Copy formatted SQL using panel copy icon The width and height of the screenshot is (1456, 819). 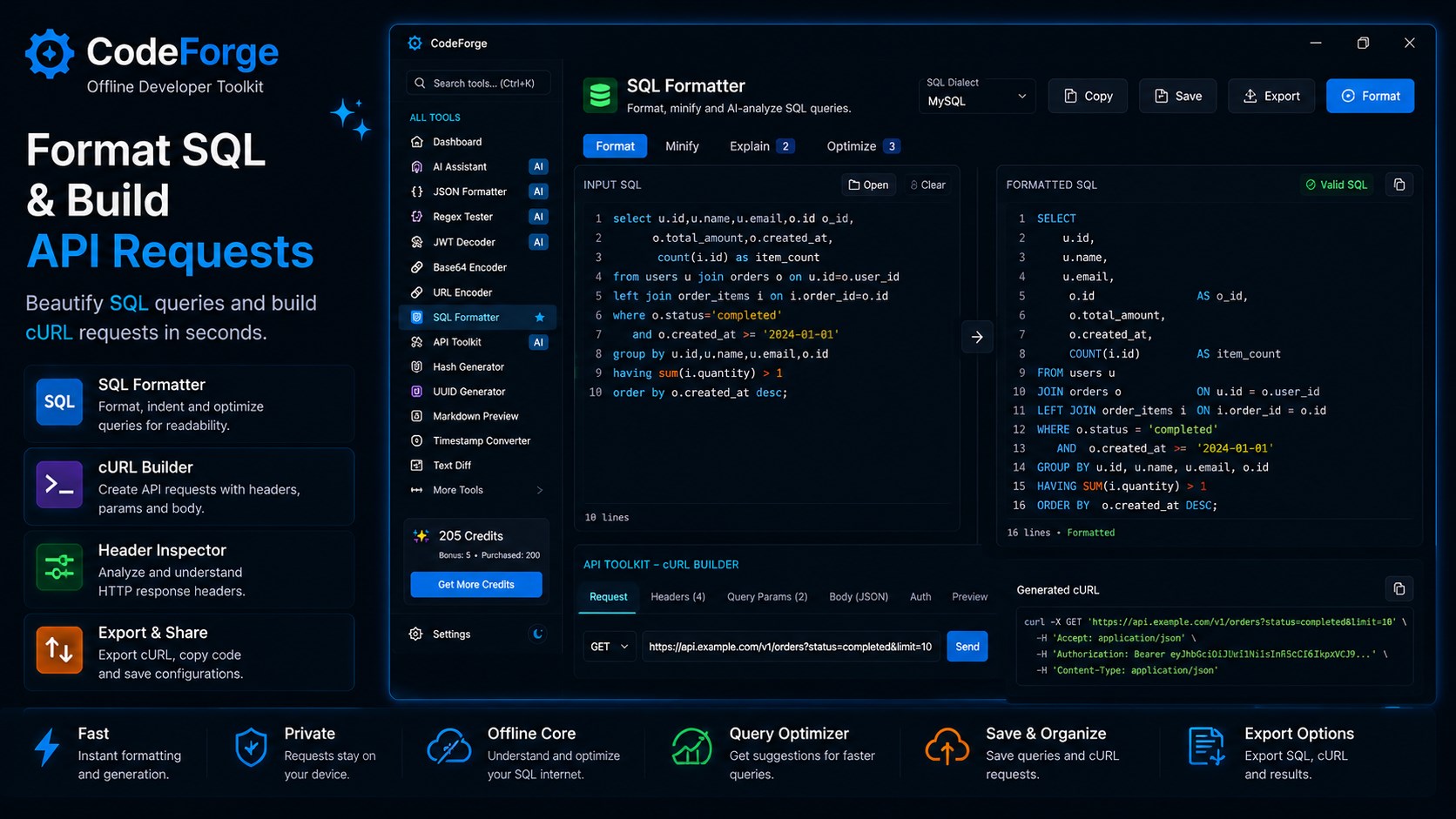tap(1399, 185)
